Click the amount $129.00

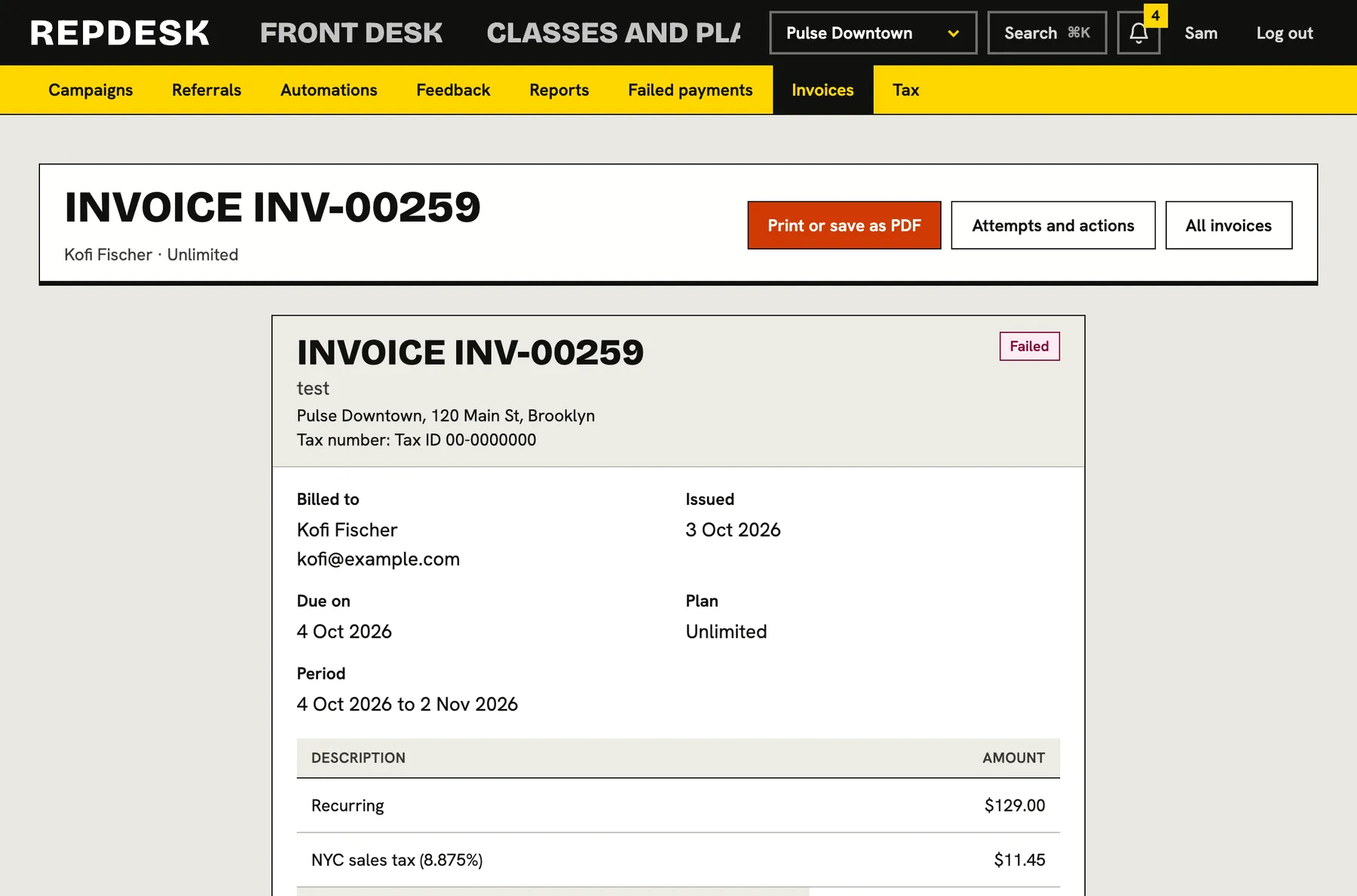[1015, 806]
